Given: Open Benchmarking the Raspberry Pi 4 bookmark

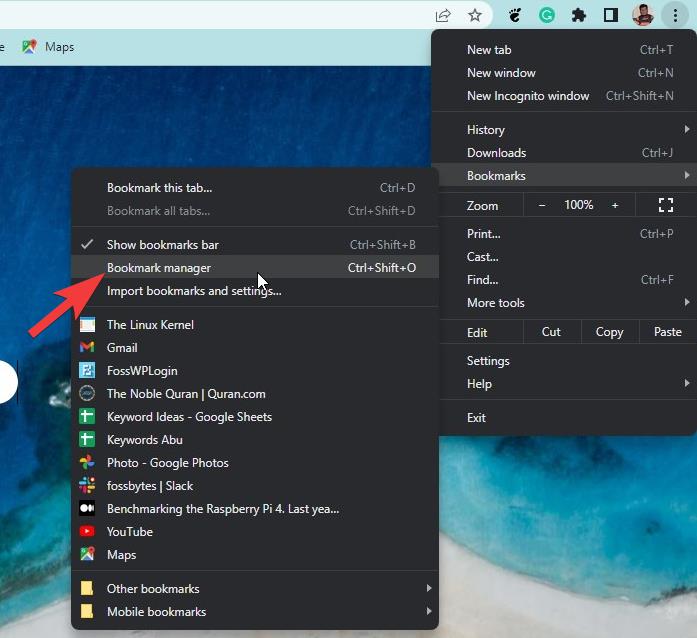Looking at the screenshot, I should click(255, 509).
